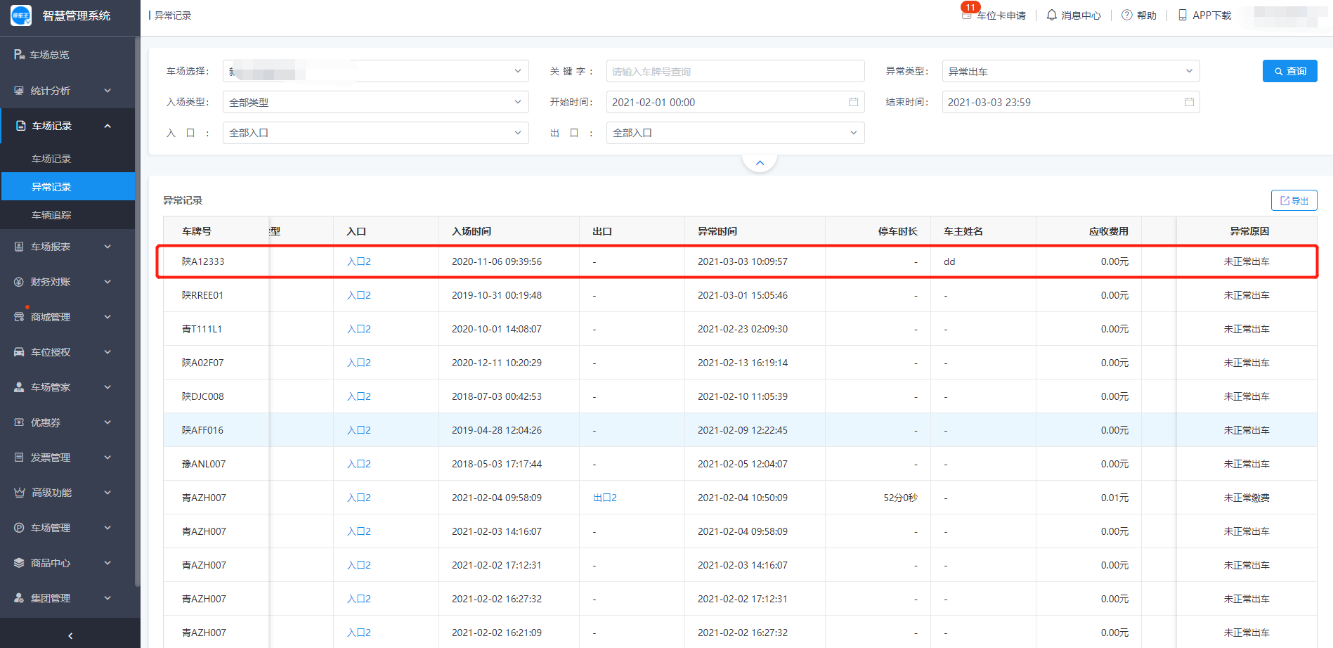Click 出口2 link in table
This screenshot has height=648, width=1333.
pyautogui.click(x=604, y=498)
